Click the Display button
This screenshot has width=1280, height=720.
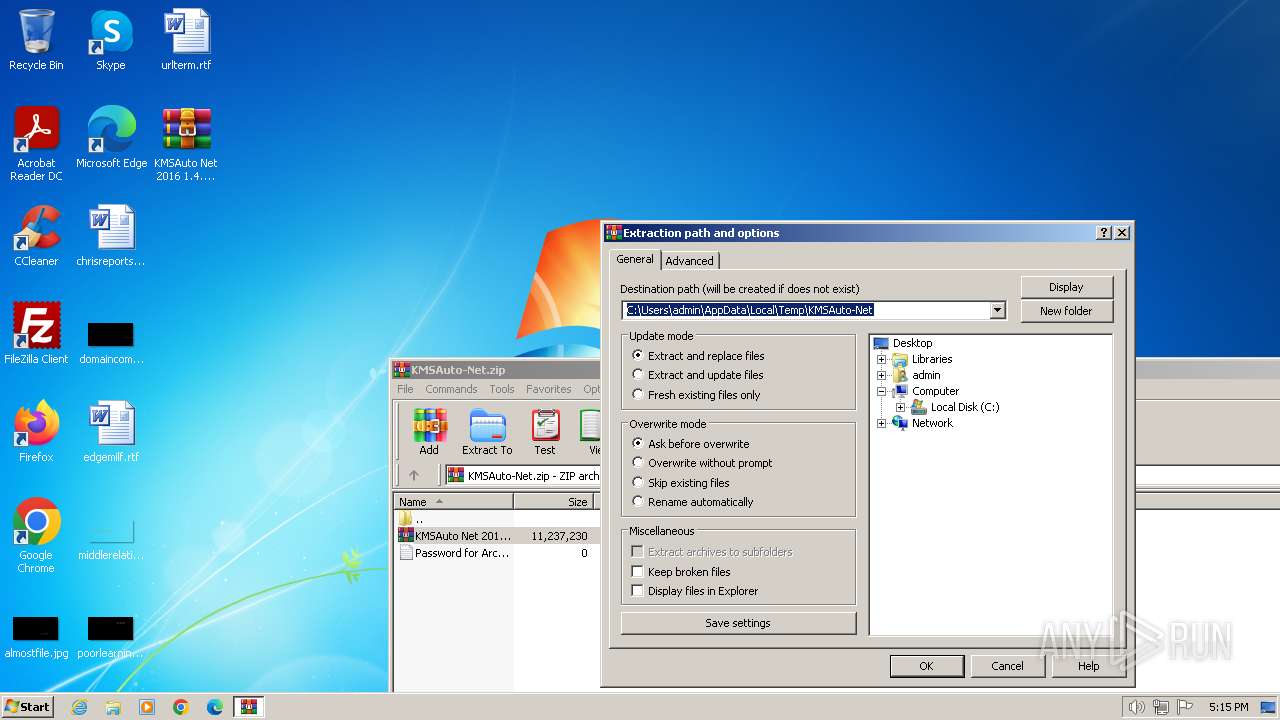click(x=1066, y=287)
